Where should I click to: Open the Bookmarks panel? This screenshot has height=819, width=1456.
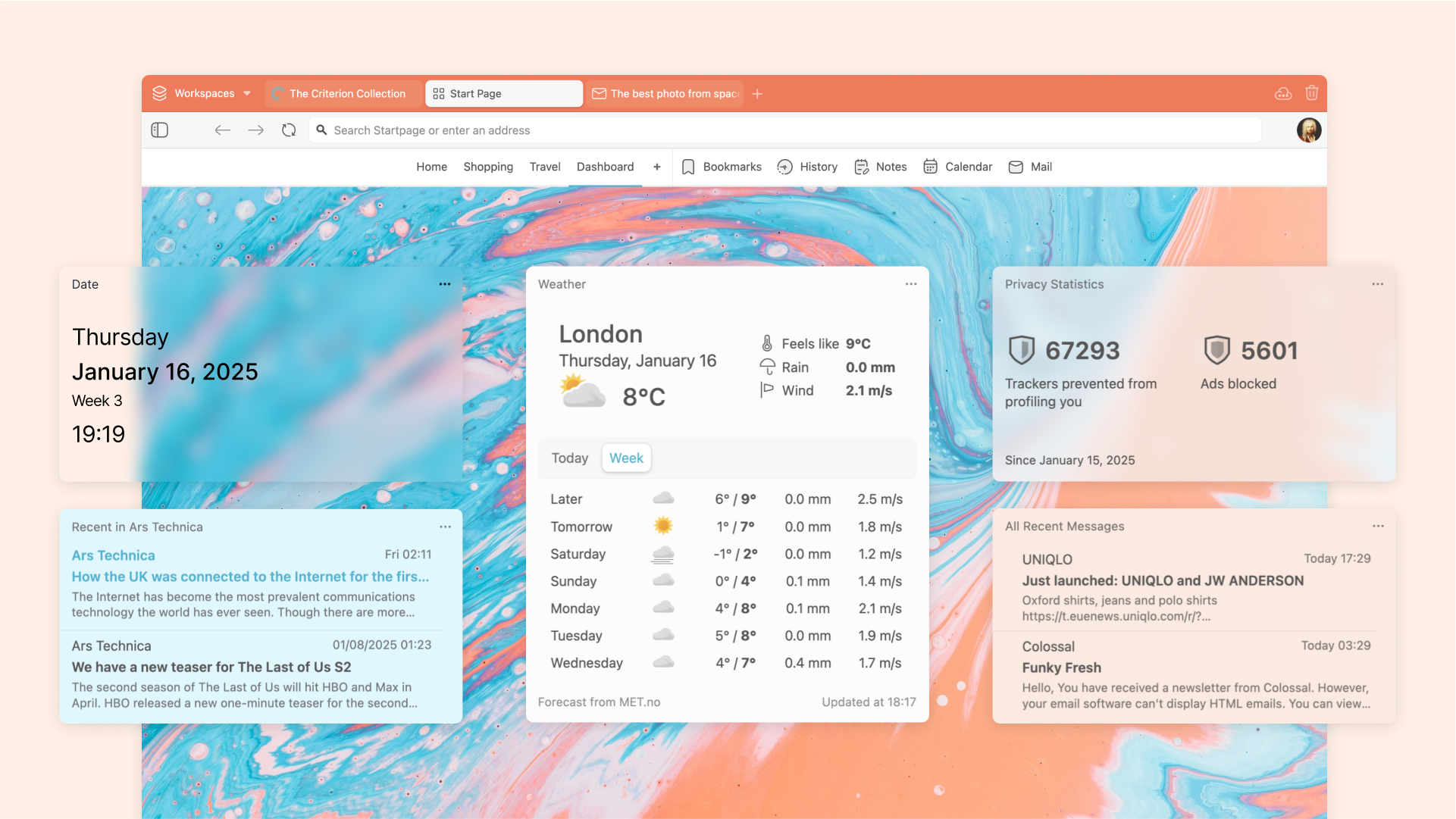coord(721,167)
